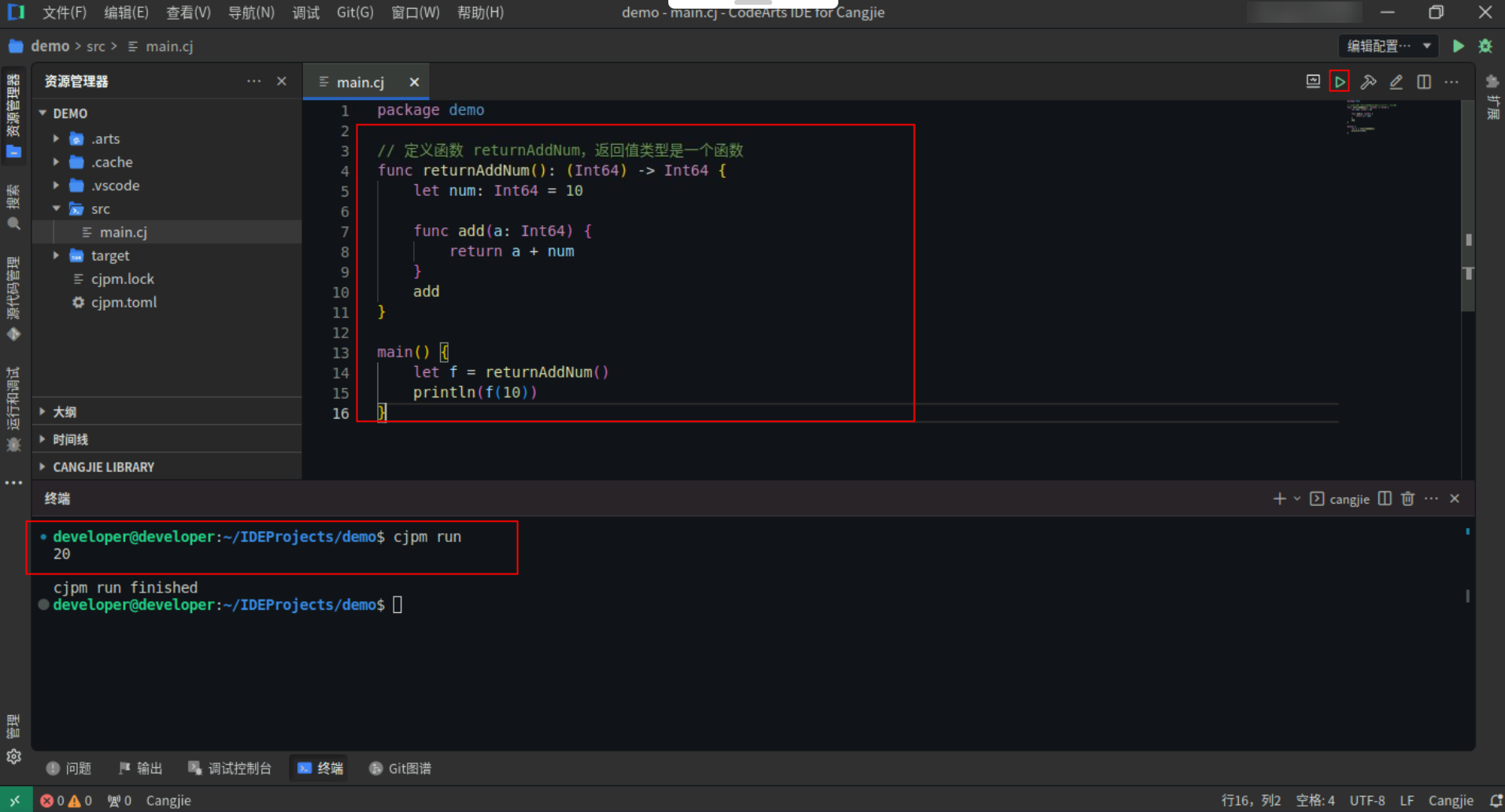Close the 资源管理器 explorer panel
This screenshot has width=1505, height=812.
(282, 81)
